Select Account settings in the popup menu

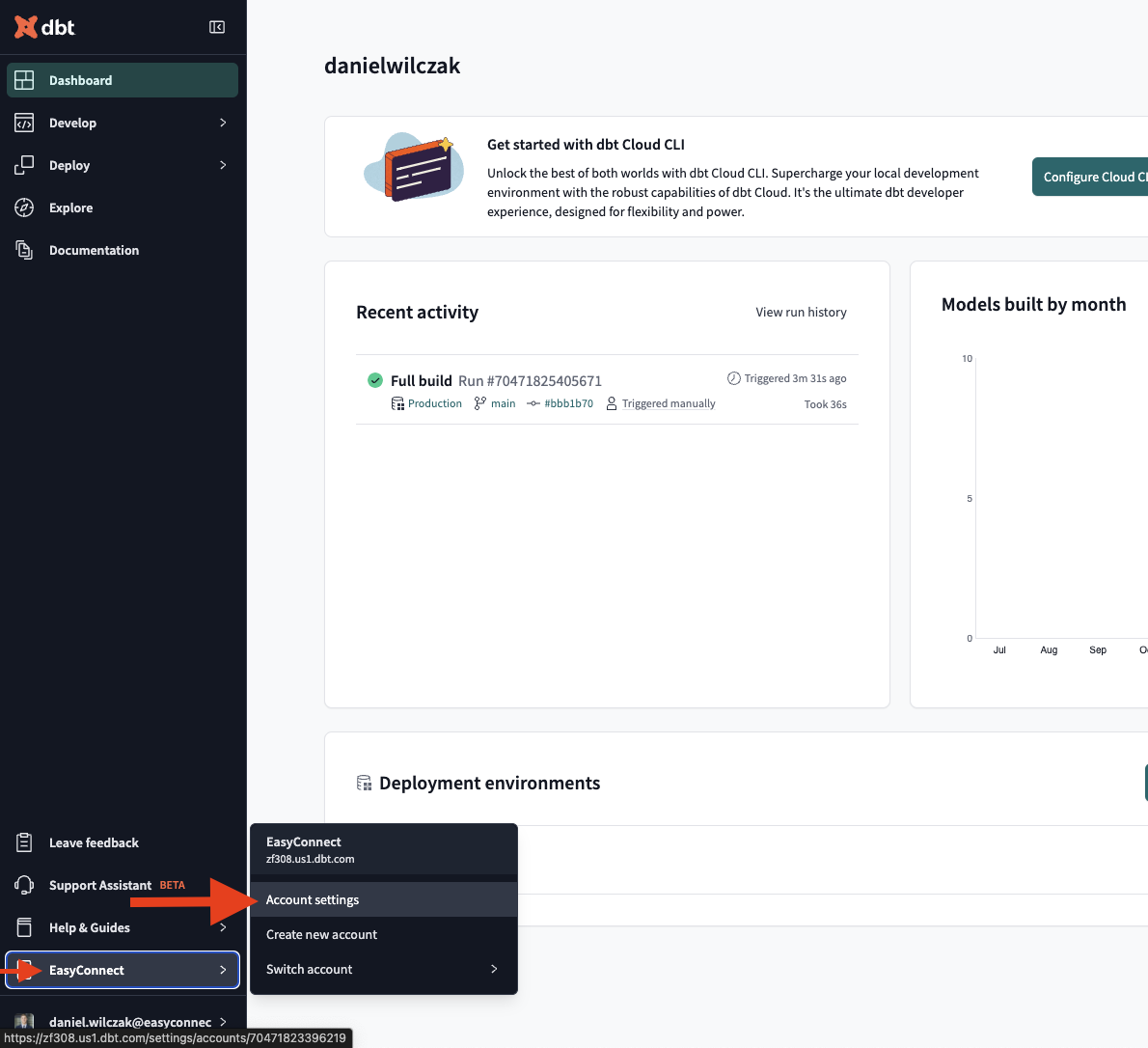384,899
